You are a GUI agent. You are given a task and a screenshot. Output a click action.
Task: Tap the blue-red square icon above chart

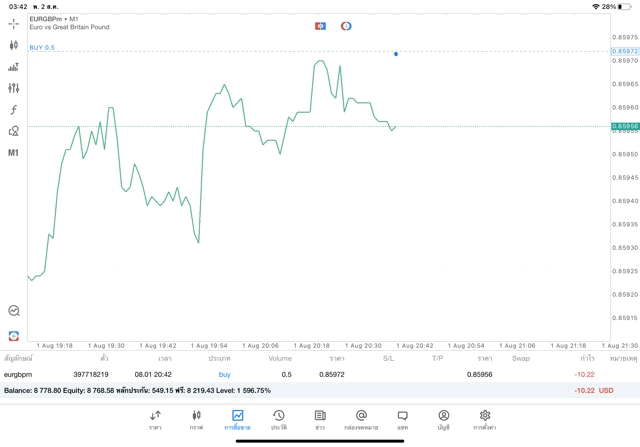point(320,26)
